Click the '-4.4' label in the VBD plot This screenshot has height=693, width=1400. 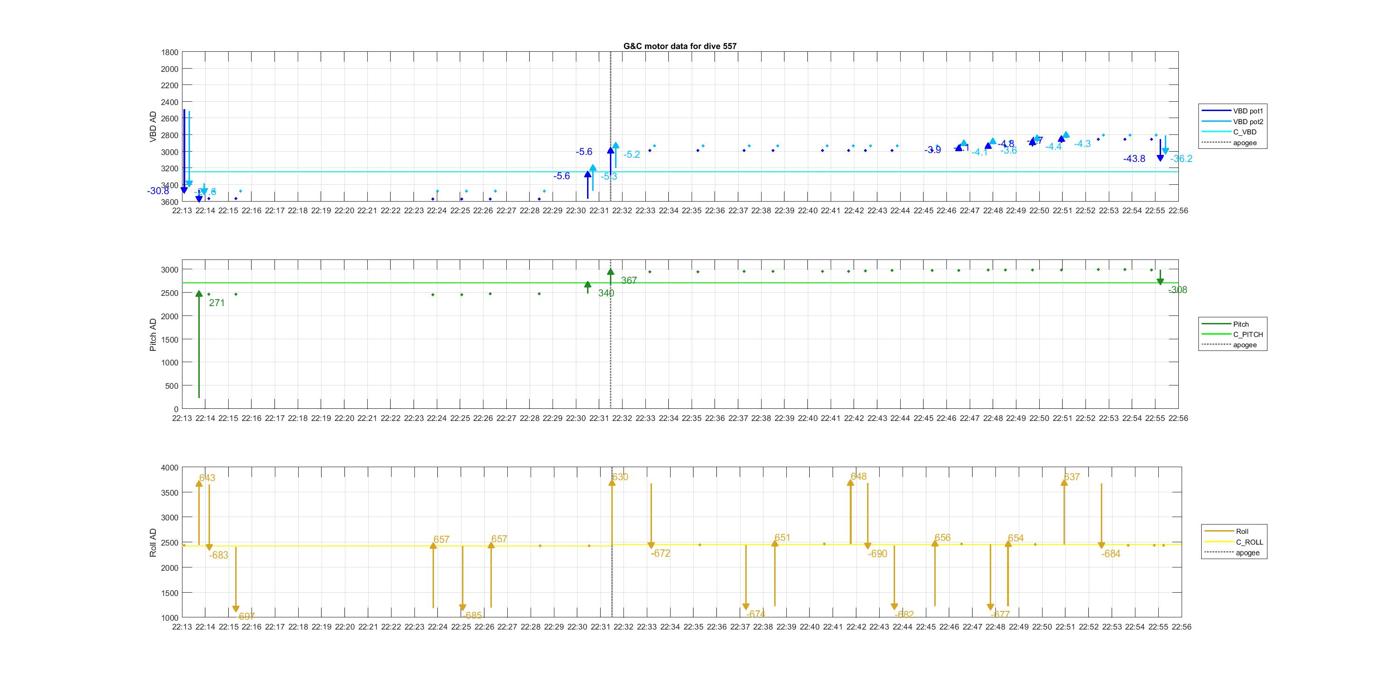point(1054,147)
